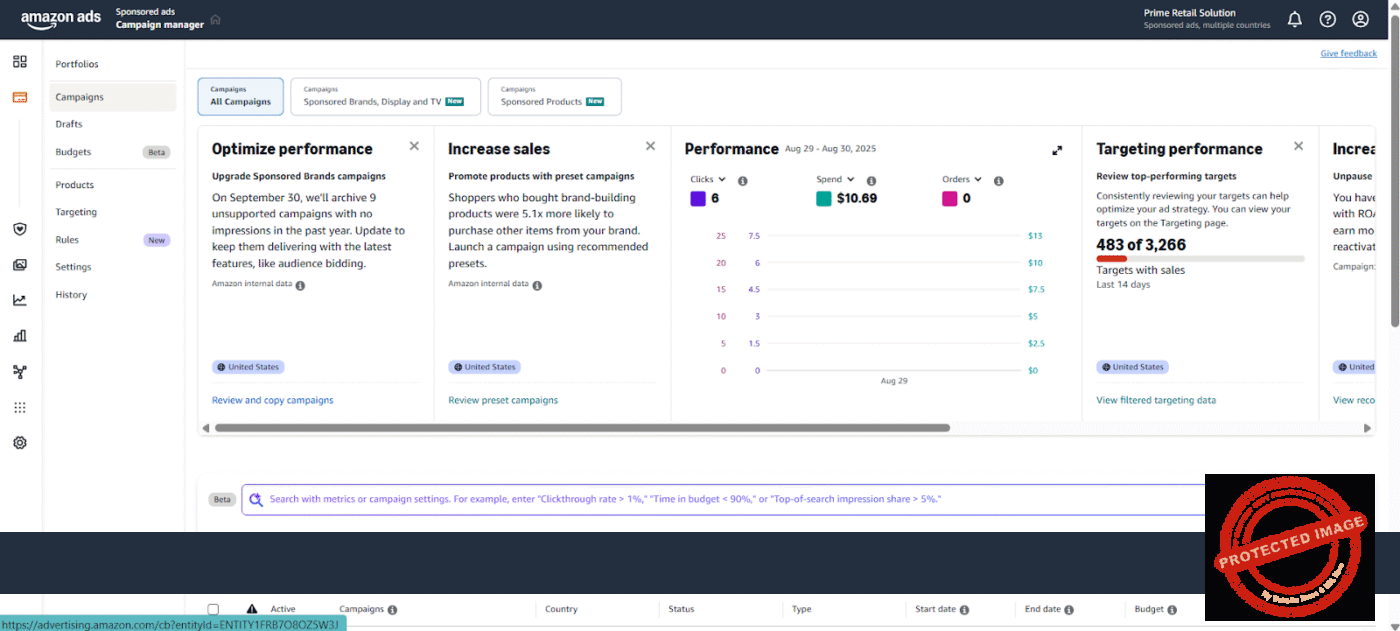Screen dimensions: 1400x631
Task: Open the bar chart reports icon in rail
Action: click(20, 336)
